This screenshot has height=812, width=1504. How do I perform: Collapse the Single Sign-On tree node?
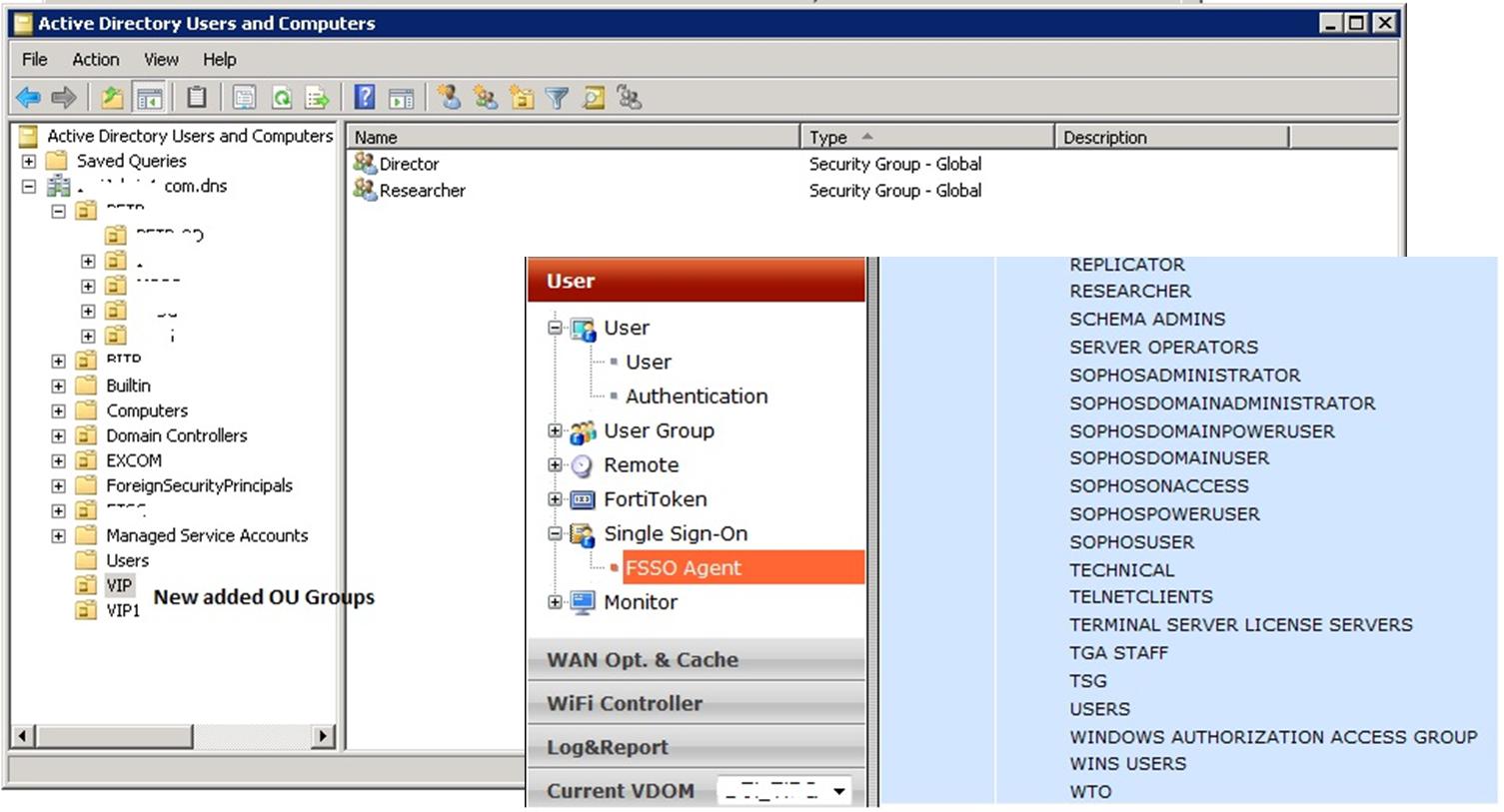pyautogui.click(x=555, y=533)
